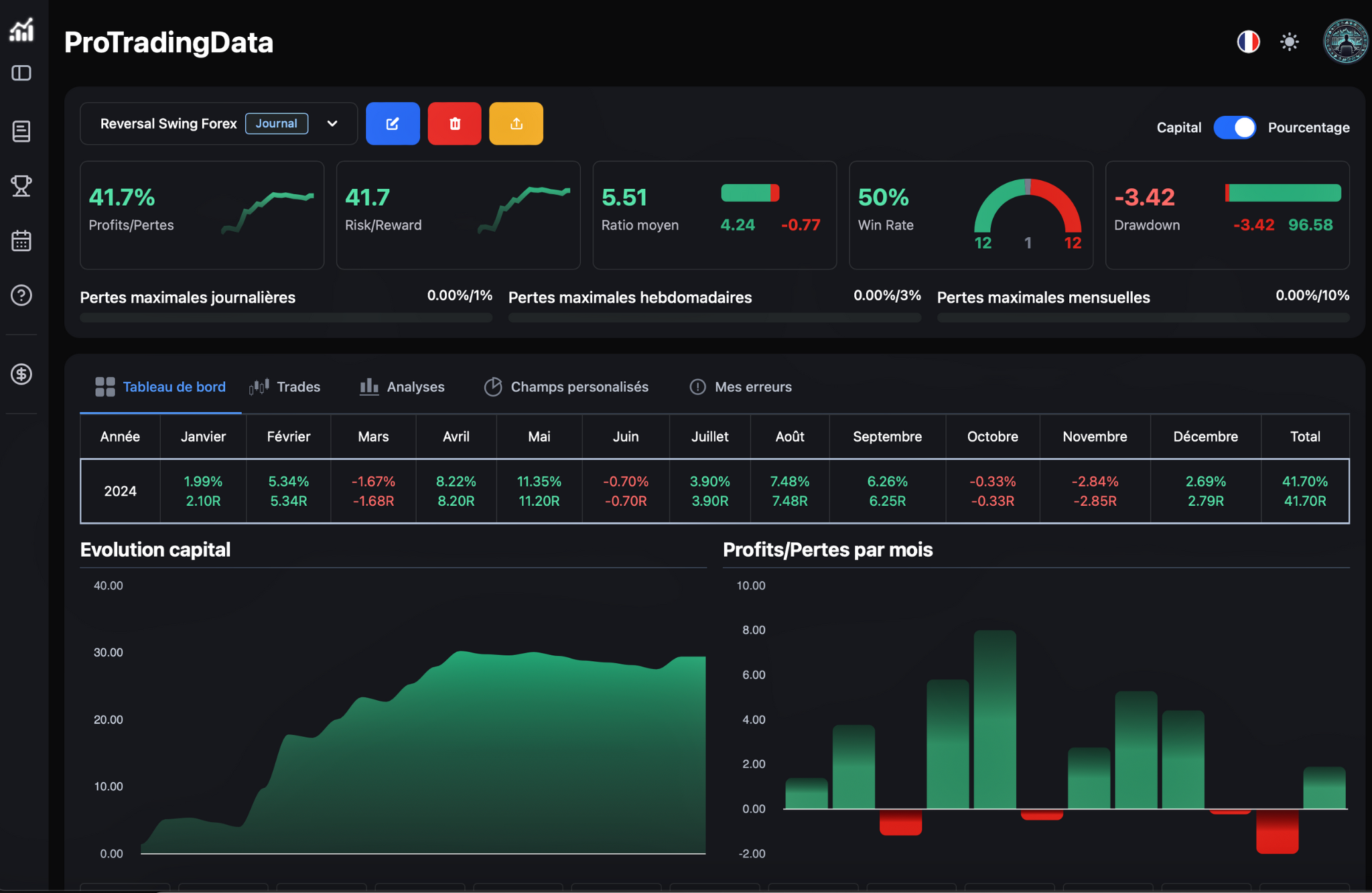Open the journal book icon in sidebar
Viewport: 1372px width, 893px height.
coord(21,131)
